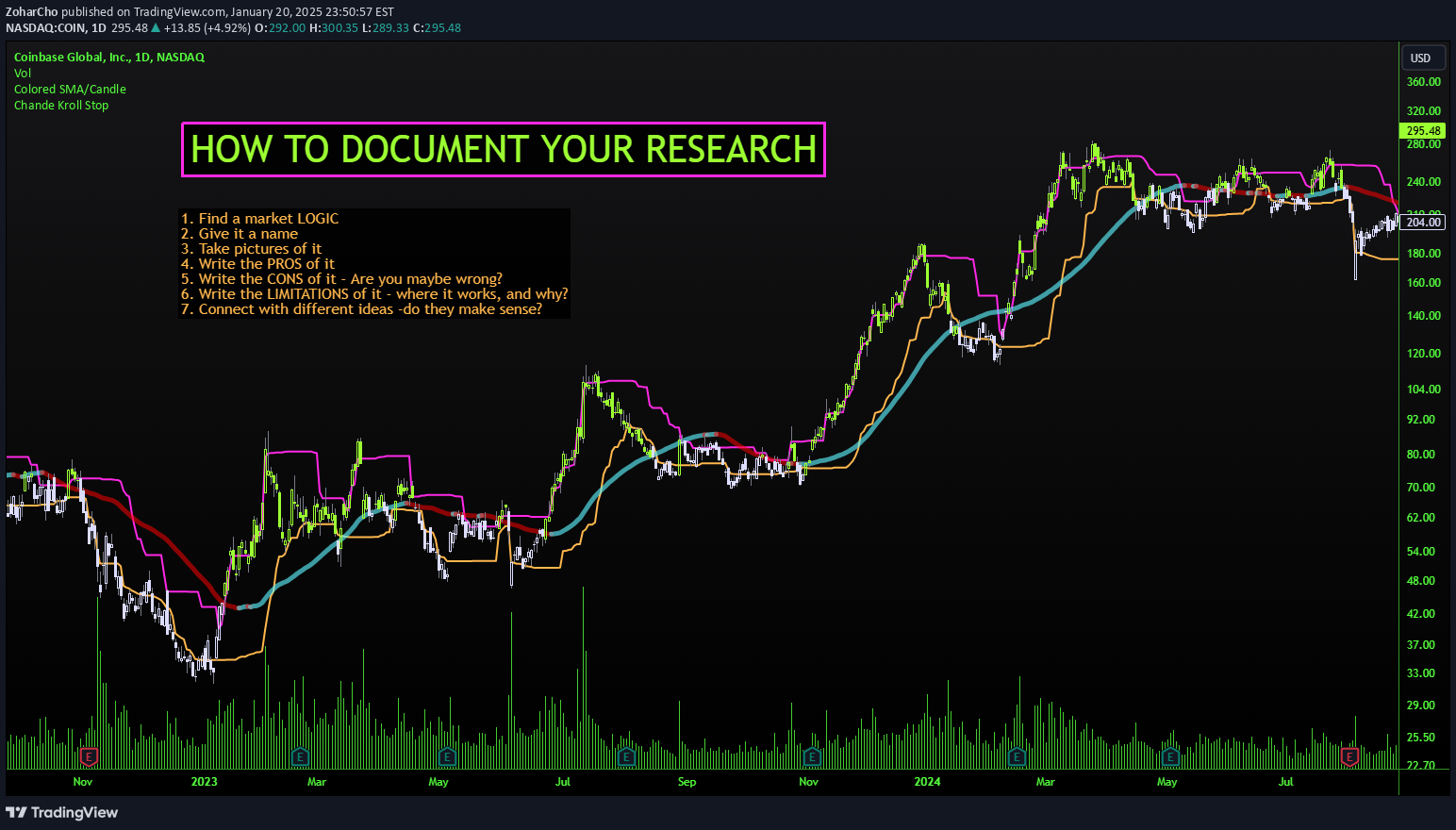Toggle visibility of the Vol indicator
Screen dimensions: 1456x830
[22, 73]
